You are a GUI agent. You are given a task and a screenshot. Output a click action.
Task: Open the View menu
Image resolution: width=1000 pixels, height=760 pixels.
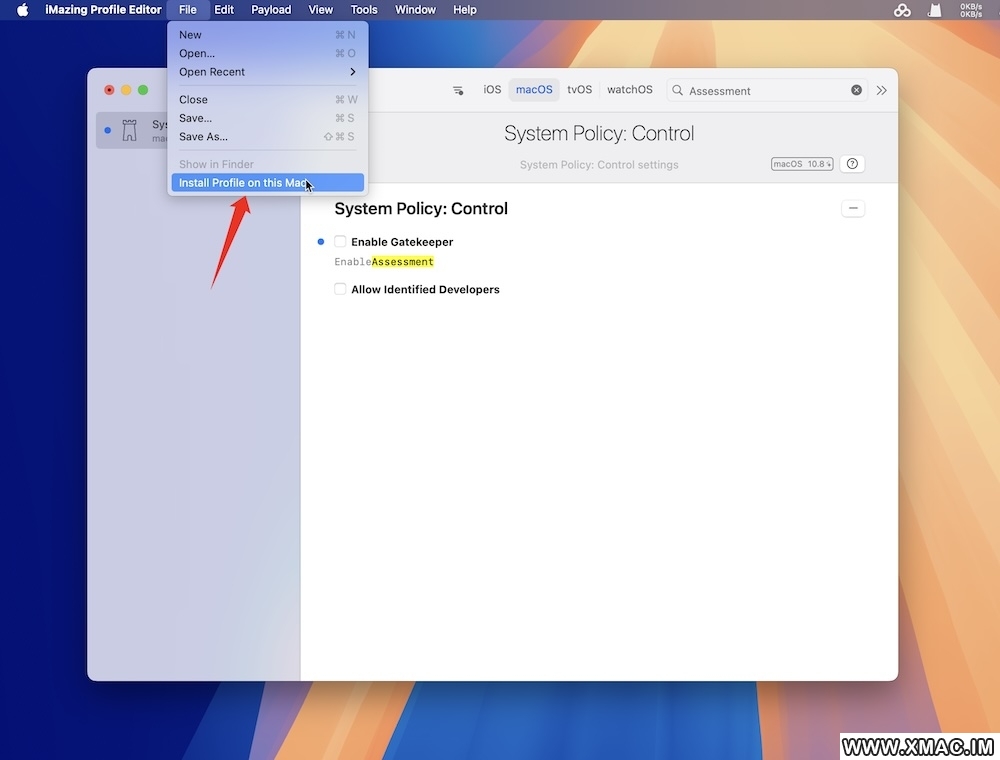point(320,10)
